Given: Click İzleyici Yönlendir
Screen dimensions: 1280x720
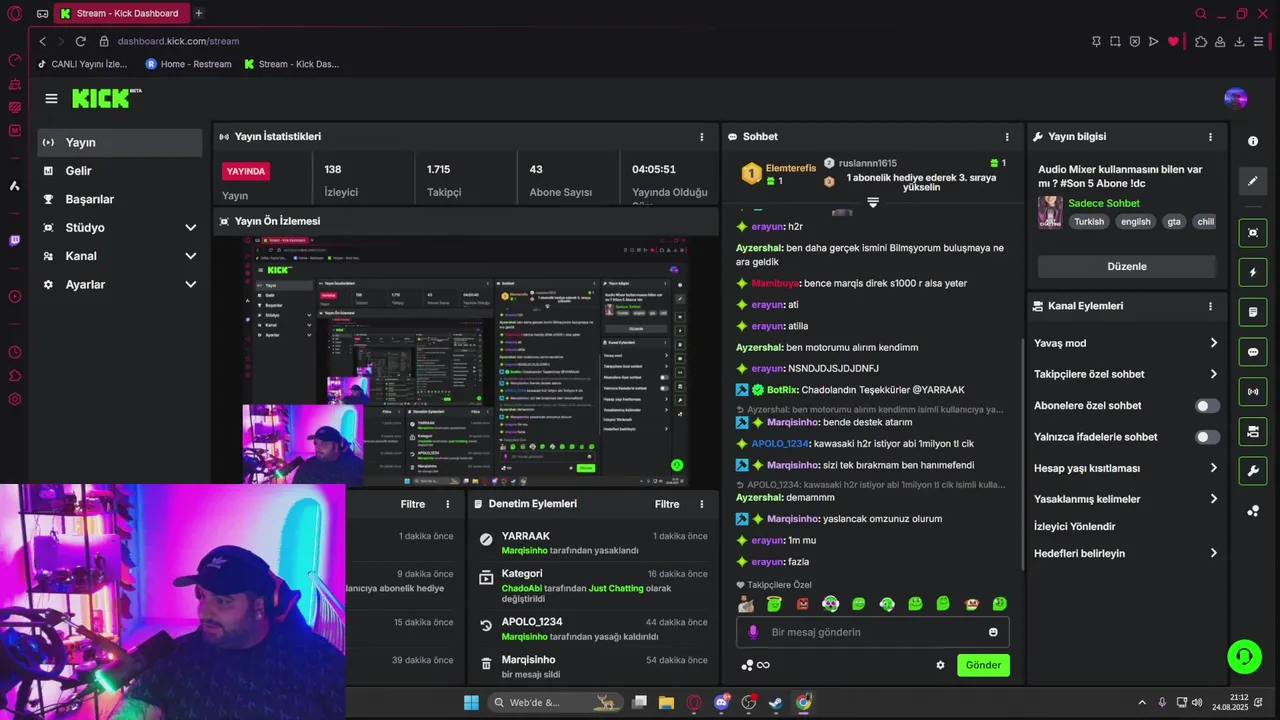Looking at the screenshot, I should click(x=1074, y=526).
